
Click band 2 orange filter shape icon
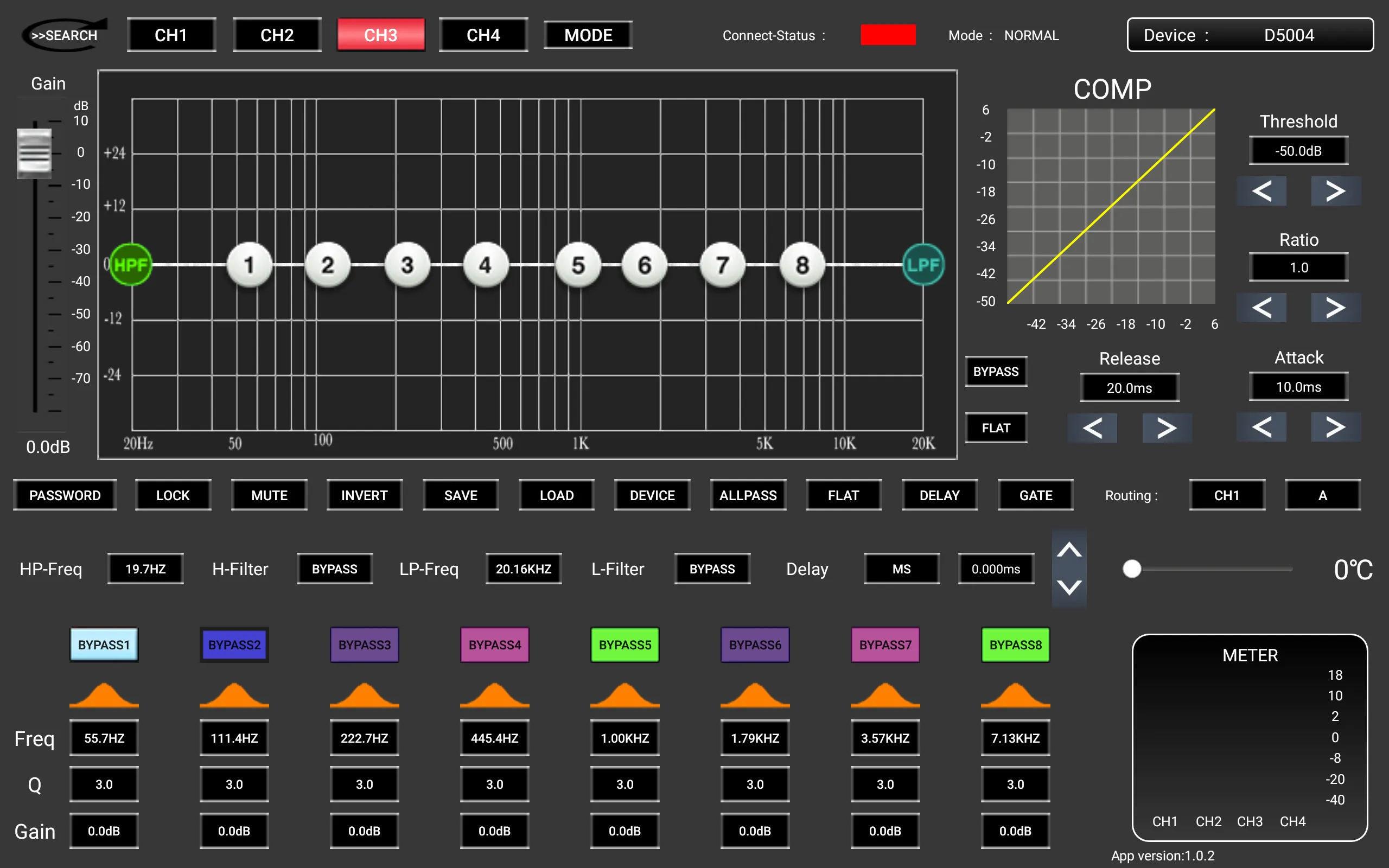(x=234, y=694)
